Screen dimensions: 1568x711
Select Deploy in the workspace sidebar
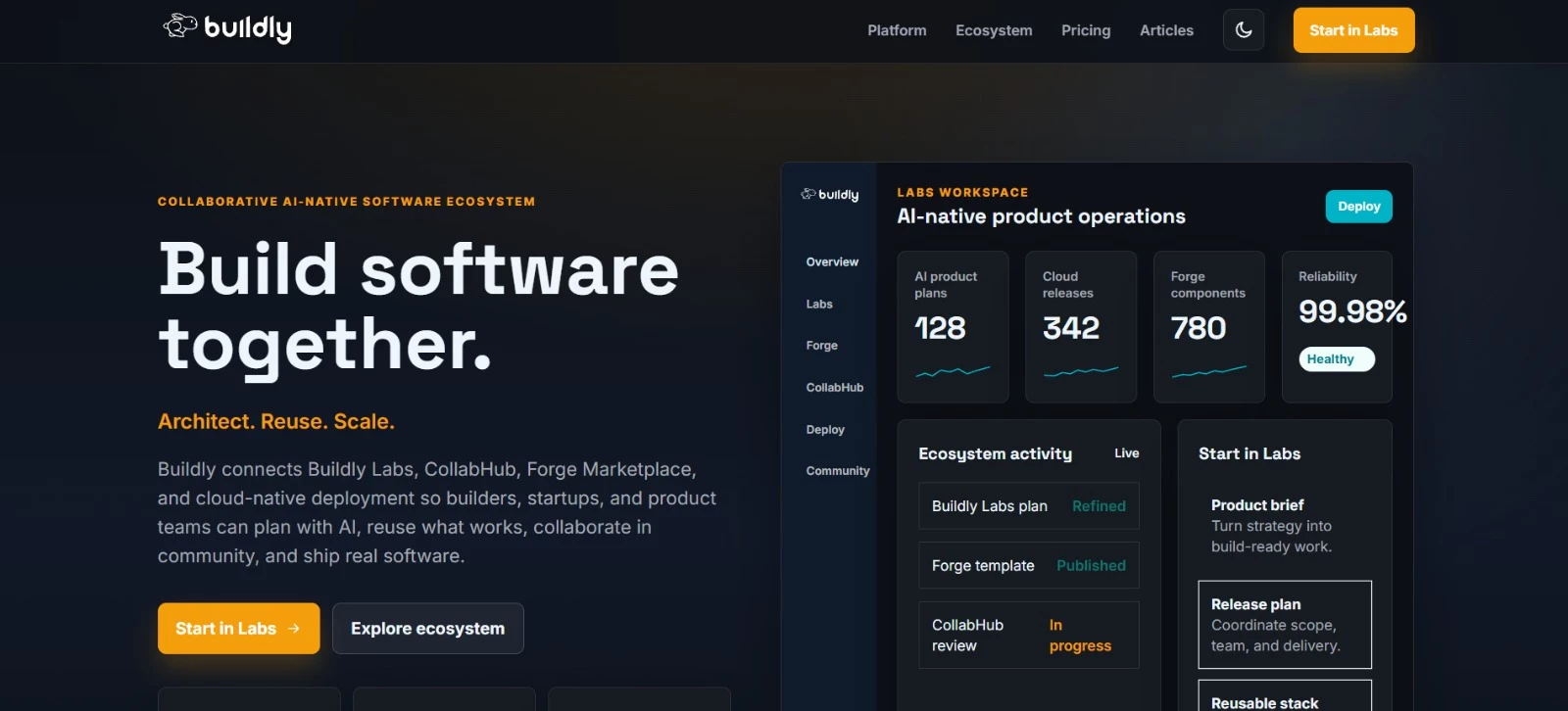pos(825,430)
